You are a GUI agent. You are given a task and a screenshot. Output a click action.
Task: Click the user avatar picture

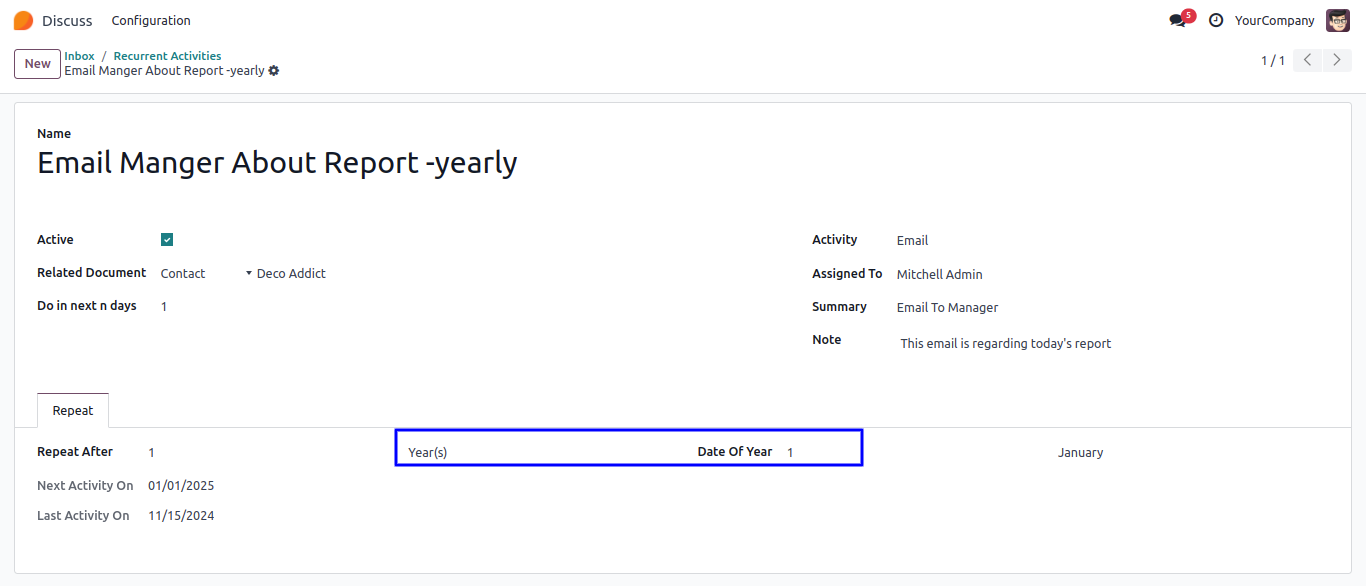1338,20
